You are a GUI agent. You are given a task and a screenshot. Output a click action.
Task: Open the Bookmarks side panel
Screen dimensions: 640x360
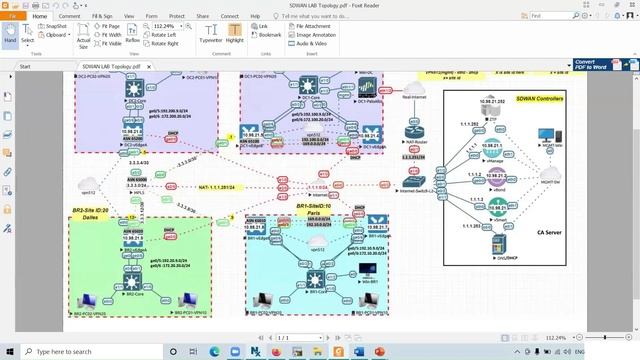(x=7, y=96)
